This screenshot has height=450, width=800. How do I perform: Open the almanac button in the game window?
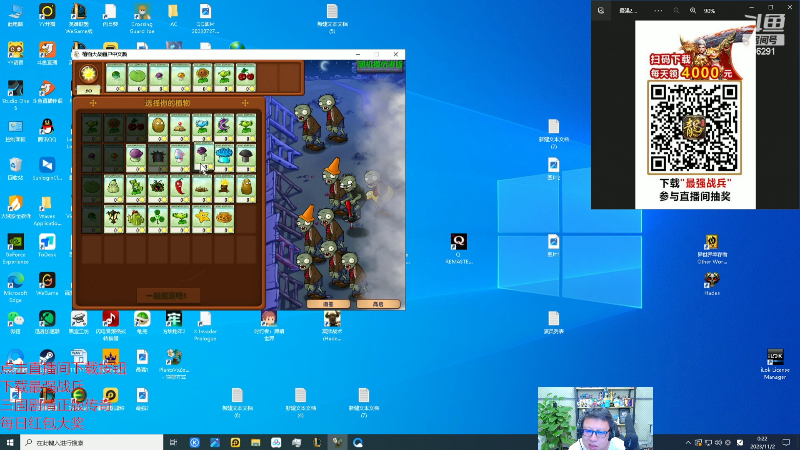click(x=328, y=304)
